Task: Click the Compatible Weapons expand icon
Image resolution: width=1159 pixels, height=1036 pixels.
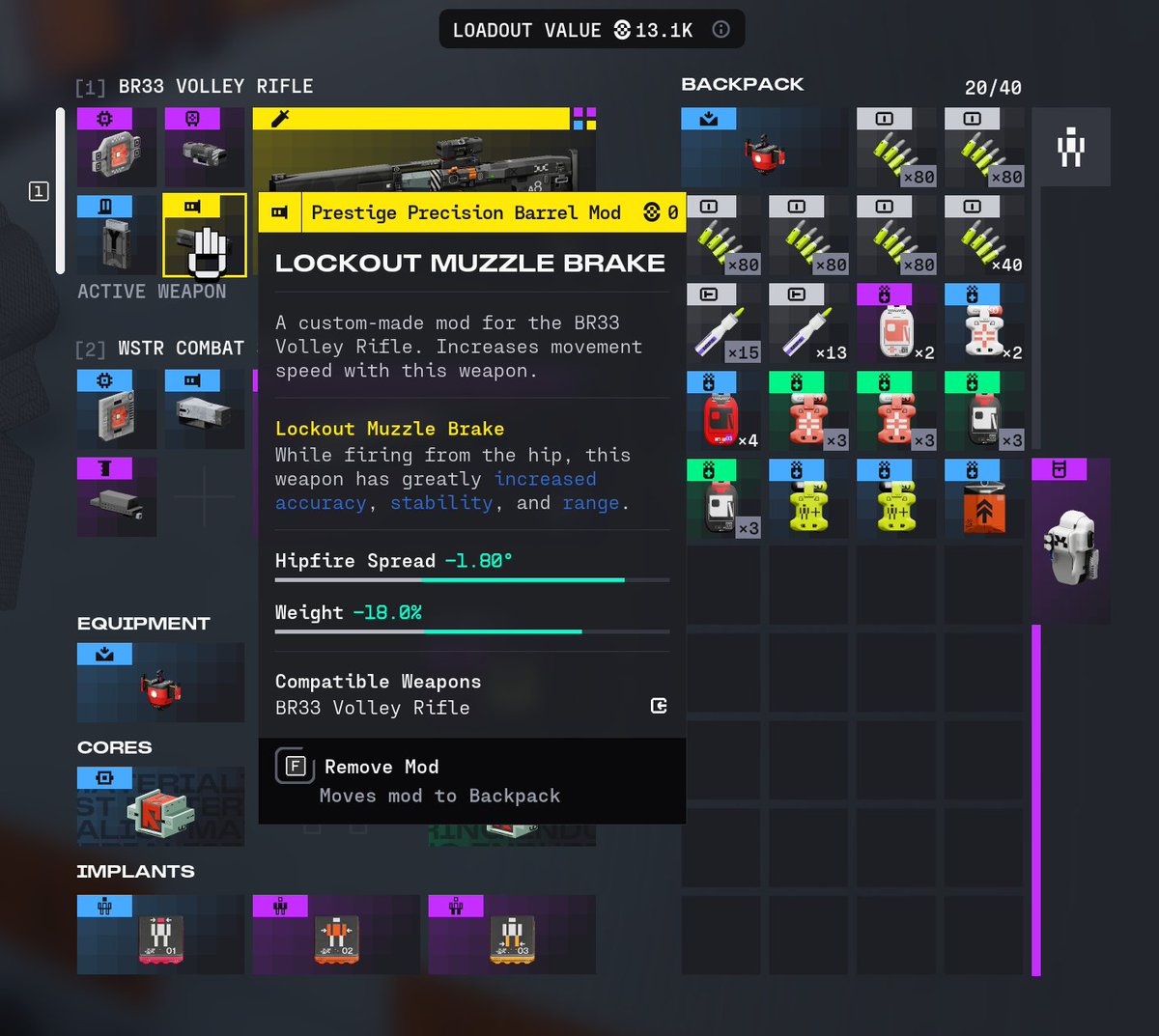Action: pyautogui.click(x=659, y=706)
